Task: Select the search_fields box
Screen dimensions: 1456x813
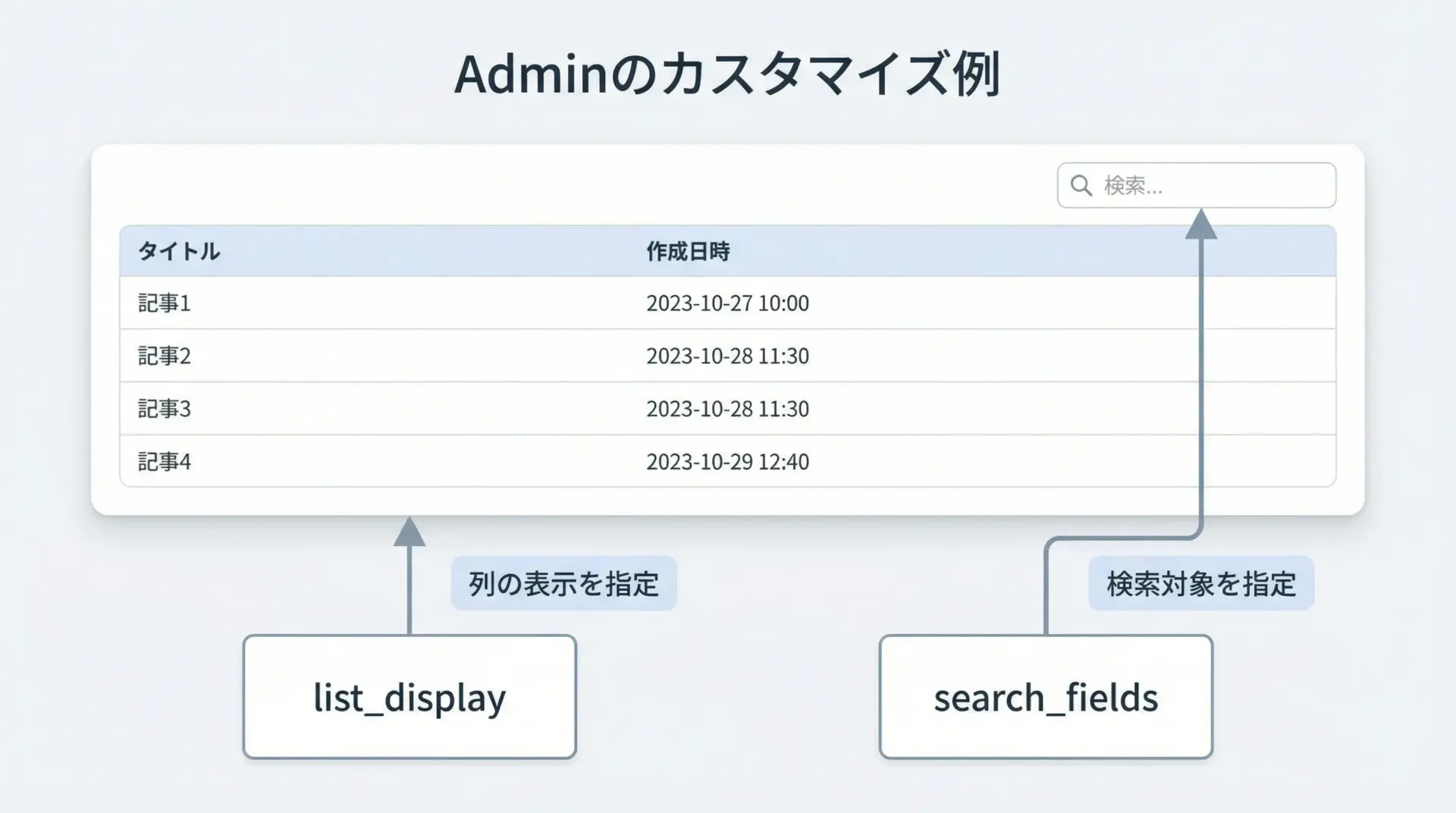Action: pos(1046,697)
